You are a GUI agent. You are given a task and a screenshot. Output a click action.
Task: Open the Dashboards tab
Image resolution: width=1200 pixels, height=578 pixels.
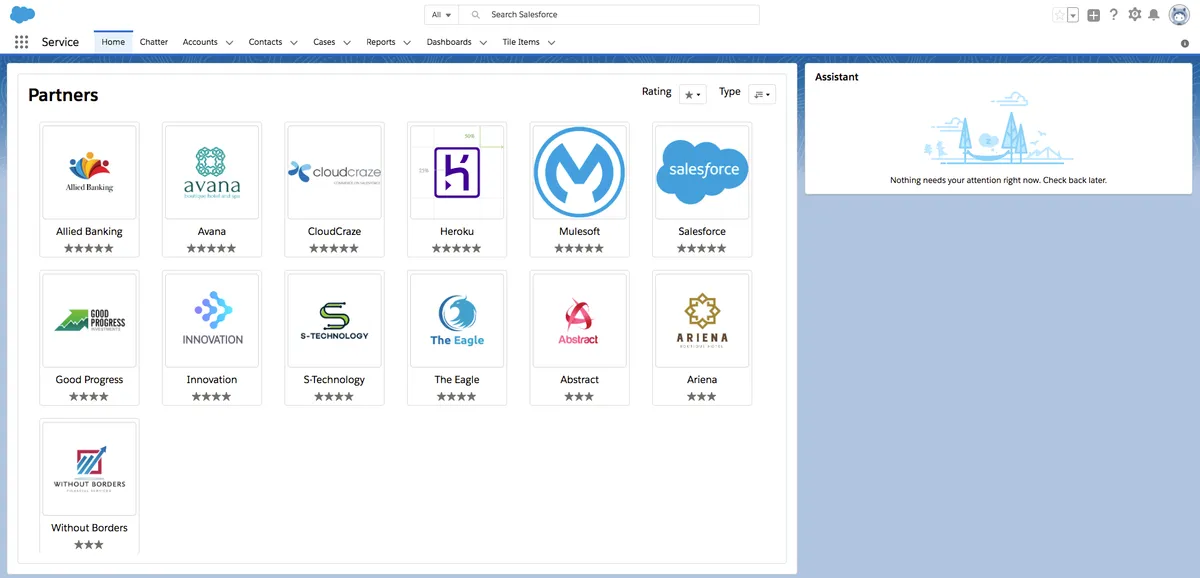tap(449, 42)
